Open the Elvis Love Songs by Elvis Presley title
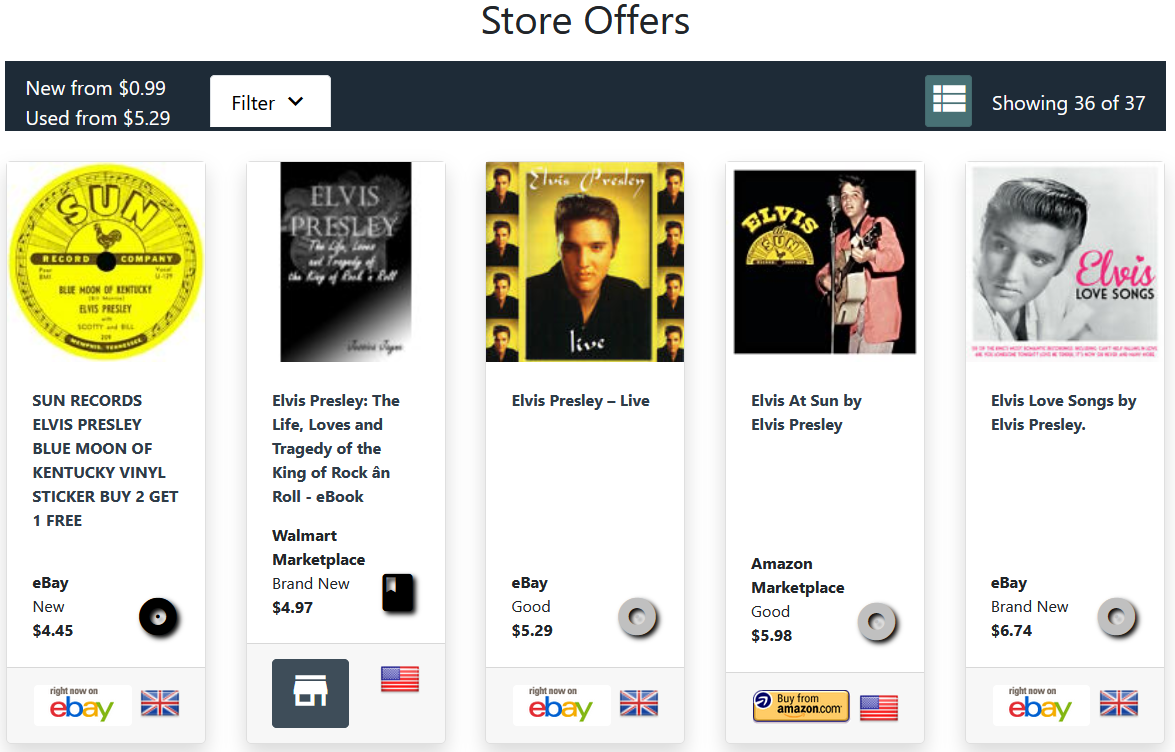The image size is (1175, 752). coord(1063,413)
